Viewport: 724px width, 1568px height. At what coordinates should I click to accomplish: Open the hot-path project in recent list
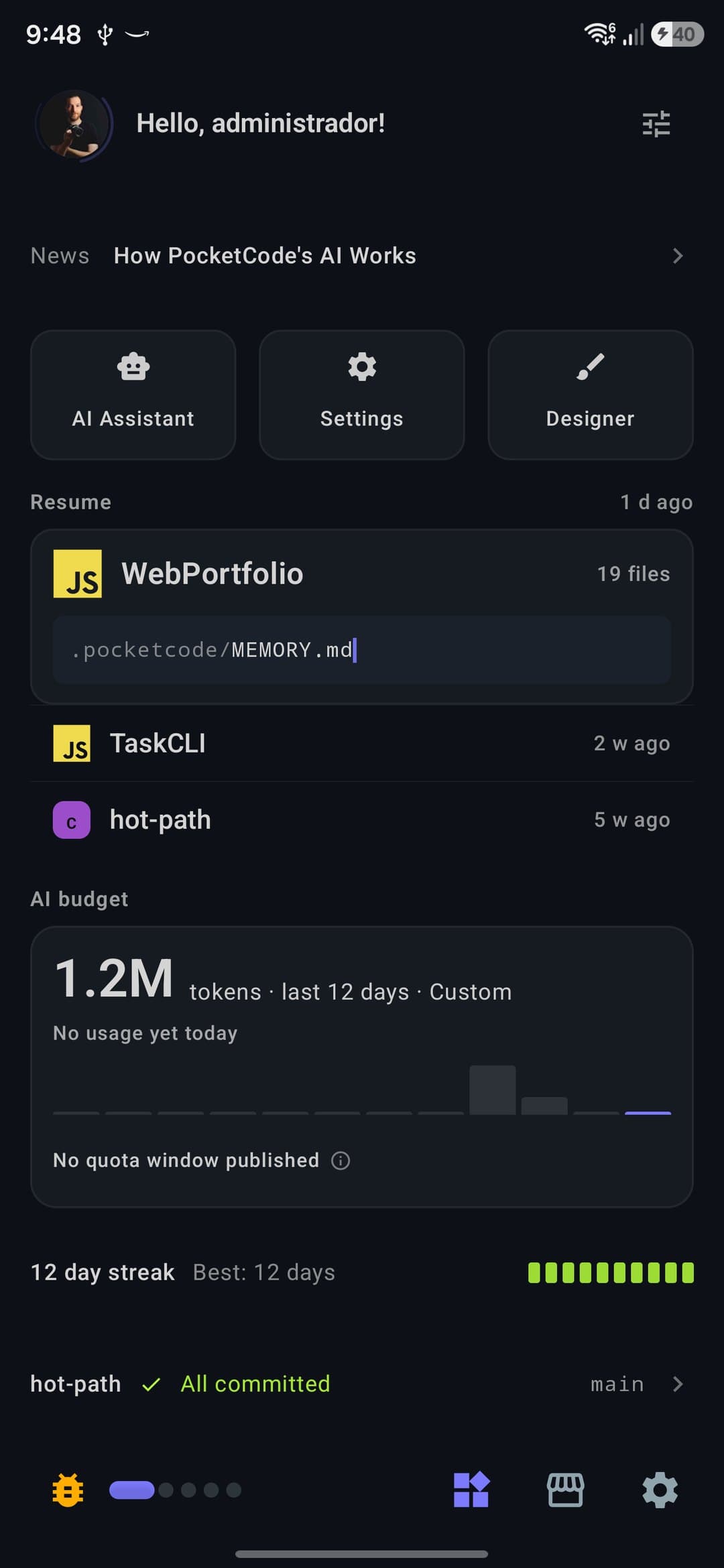coord(362,820)
